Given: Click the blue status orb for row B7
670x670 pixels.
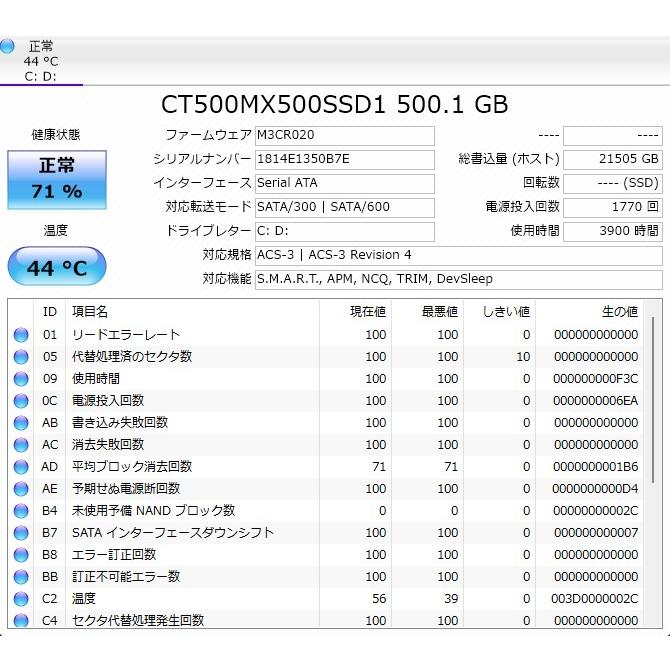Looking at the screenshot, I should point(21,533).
